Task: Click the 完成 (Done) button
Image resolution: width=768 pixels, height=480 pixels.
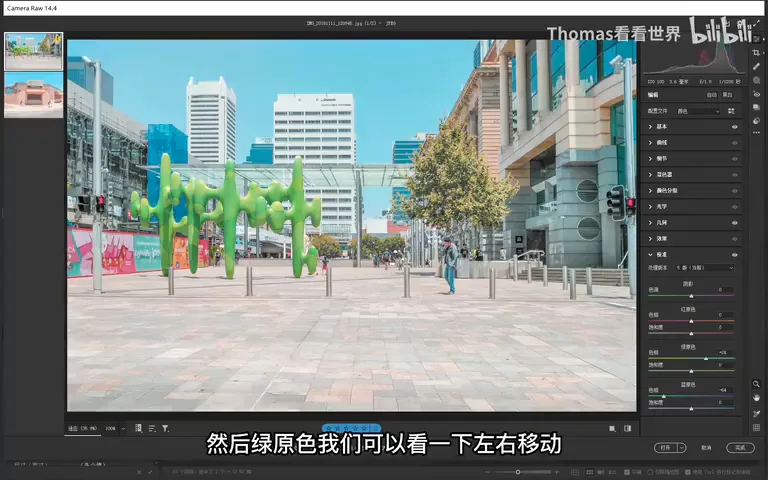Action: click(740, 448)
